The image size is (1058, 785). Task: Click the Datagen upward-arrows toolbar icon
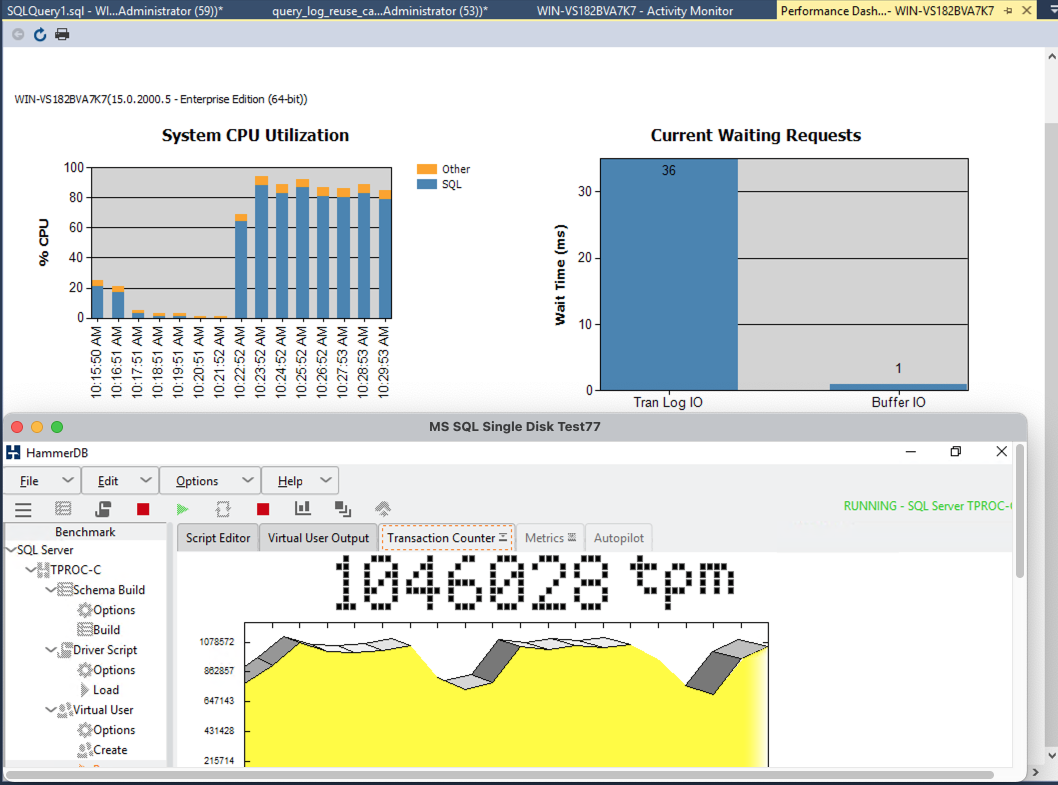(383, 509)
